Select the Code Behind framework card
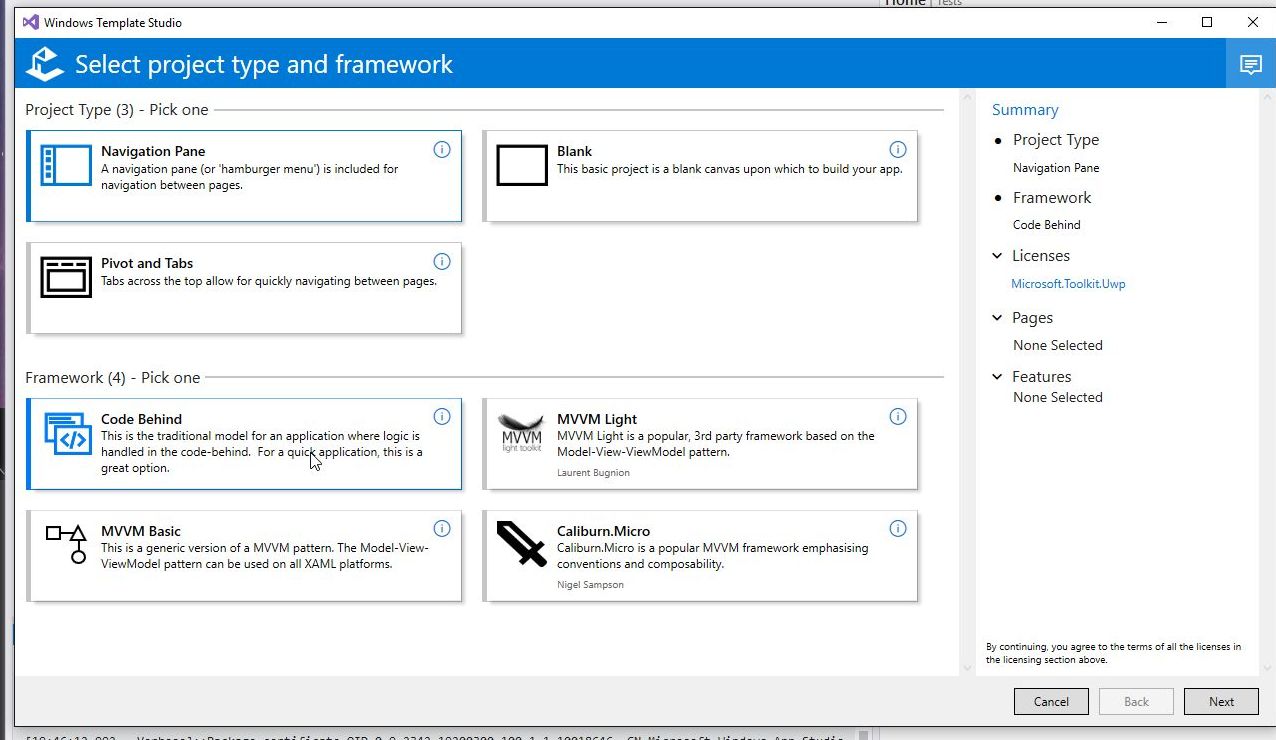 245,444
